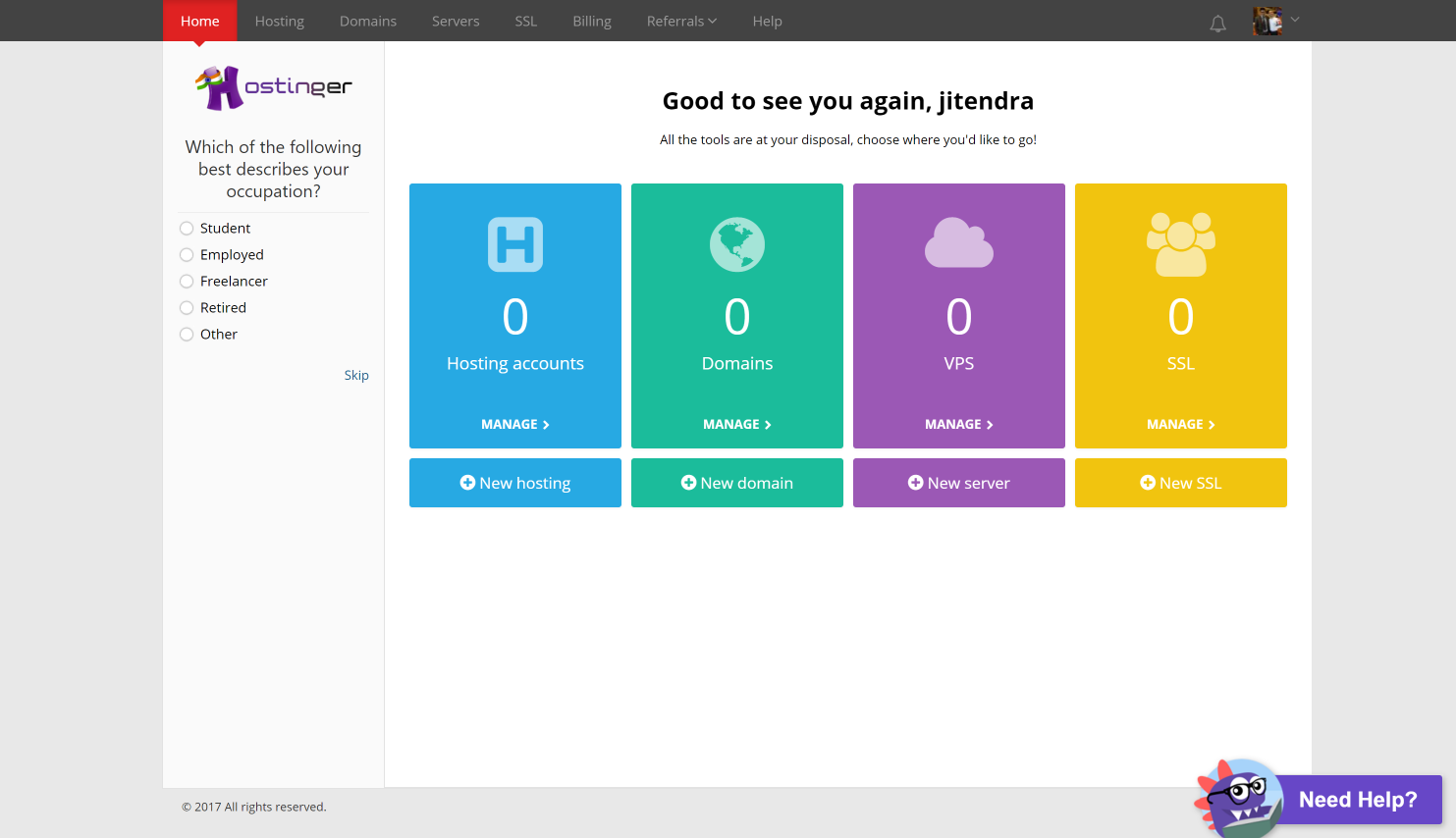Choose the Retired radio button
The height and width of the screenshot is (838, 1456).
[187, 307]
